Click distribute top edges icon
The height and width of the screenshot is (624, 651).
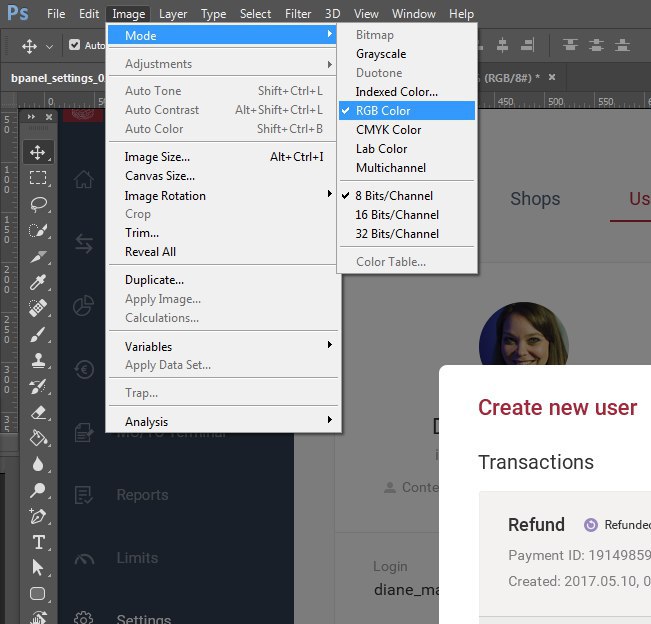pos(570,44)
